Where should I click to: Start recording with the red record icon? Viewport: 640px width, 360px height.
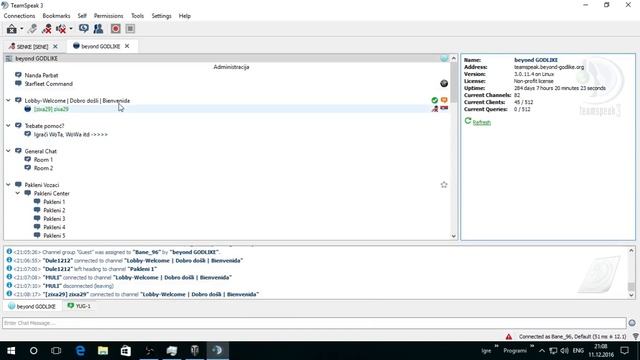(x=116, y=29)
